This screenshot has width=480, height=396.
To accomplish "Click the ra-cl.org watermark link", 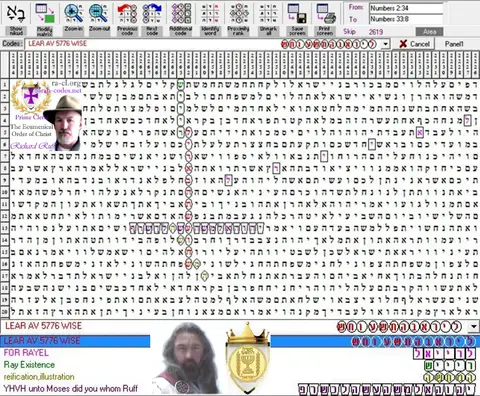I will (66, 83).
